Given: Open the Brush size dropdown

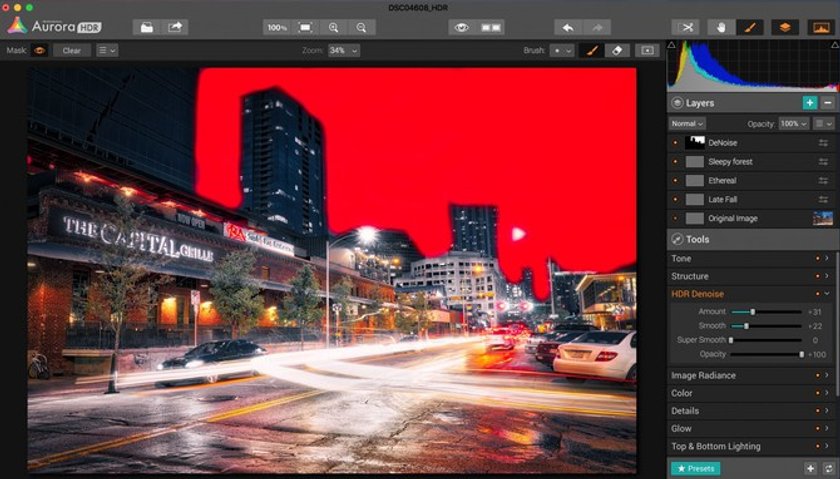Looking at the screenshot, I should coord(562,50).
